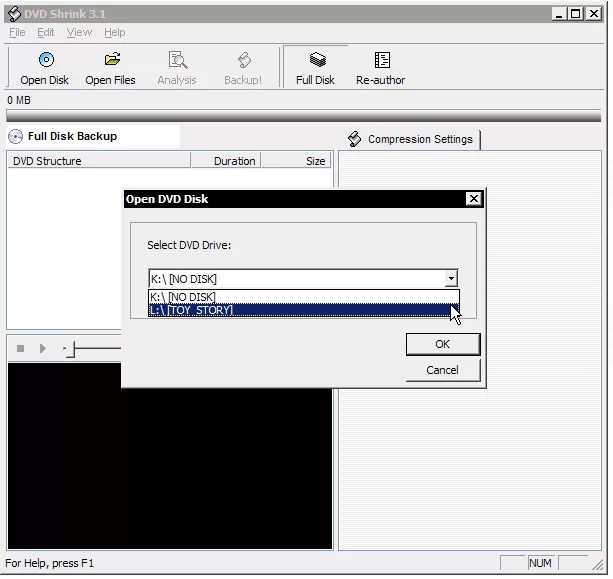Click the DVD Structure column header
613x579 pixels.
(99, 161)
